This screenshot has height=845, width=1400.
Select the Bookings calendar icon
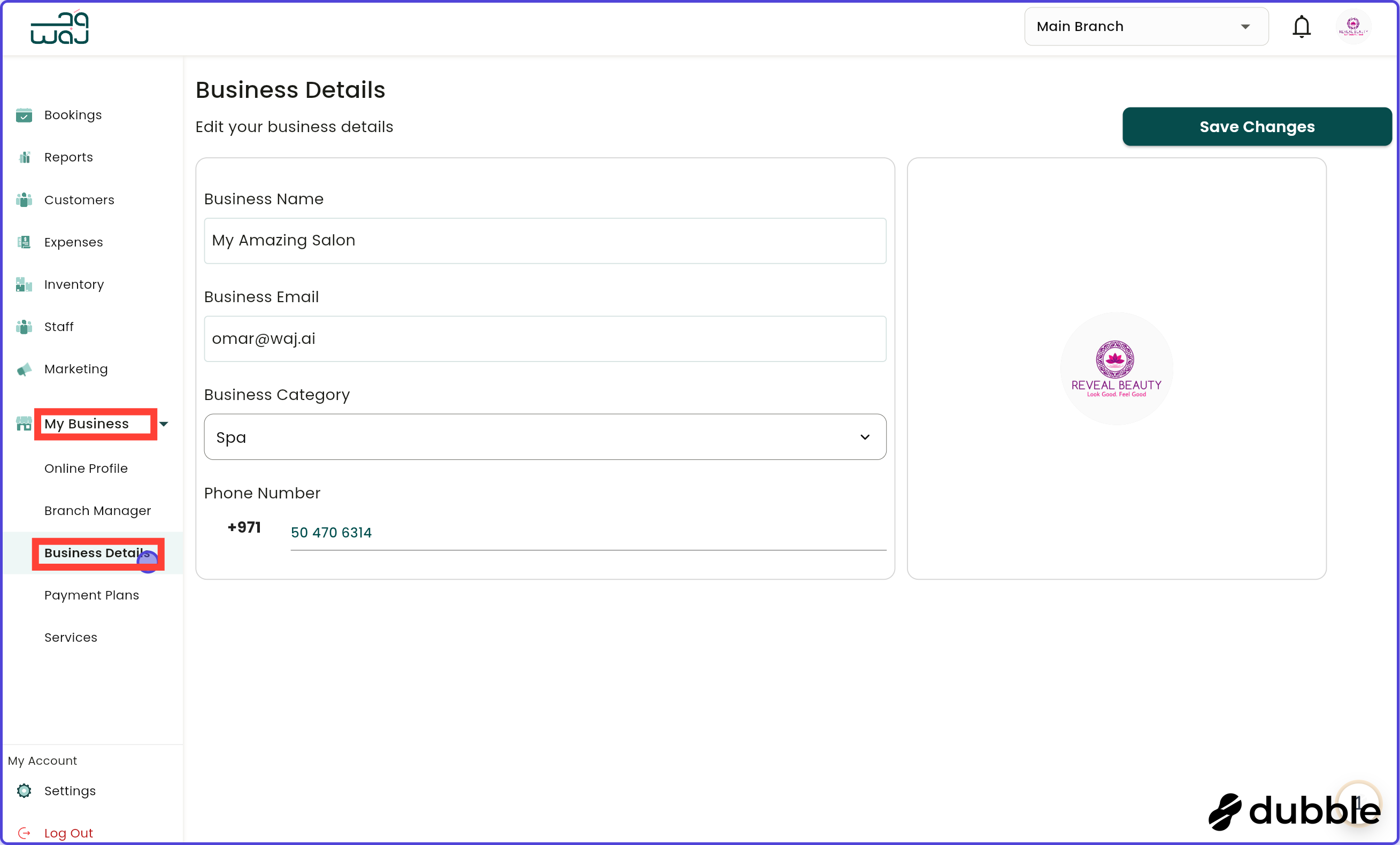pyautogui.click(x=24, y=115)
